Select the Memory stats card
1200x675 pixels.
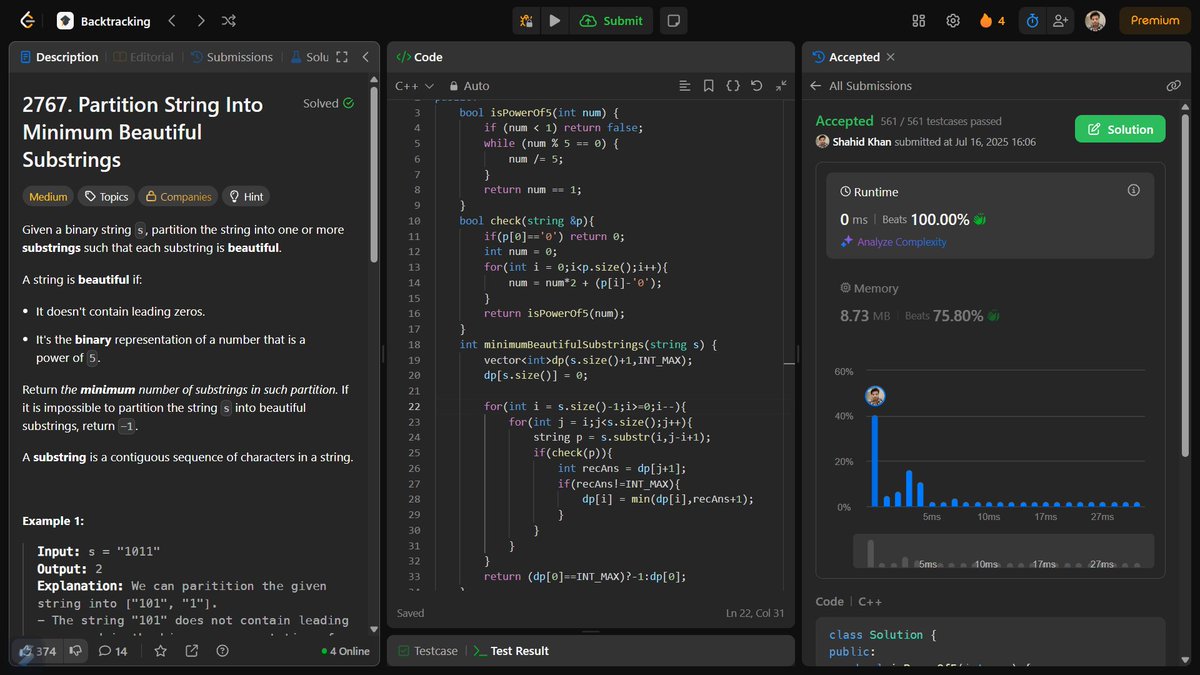990,302
